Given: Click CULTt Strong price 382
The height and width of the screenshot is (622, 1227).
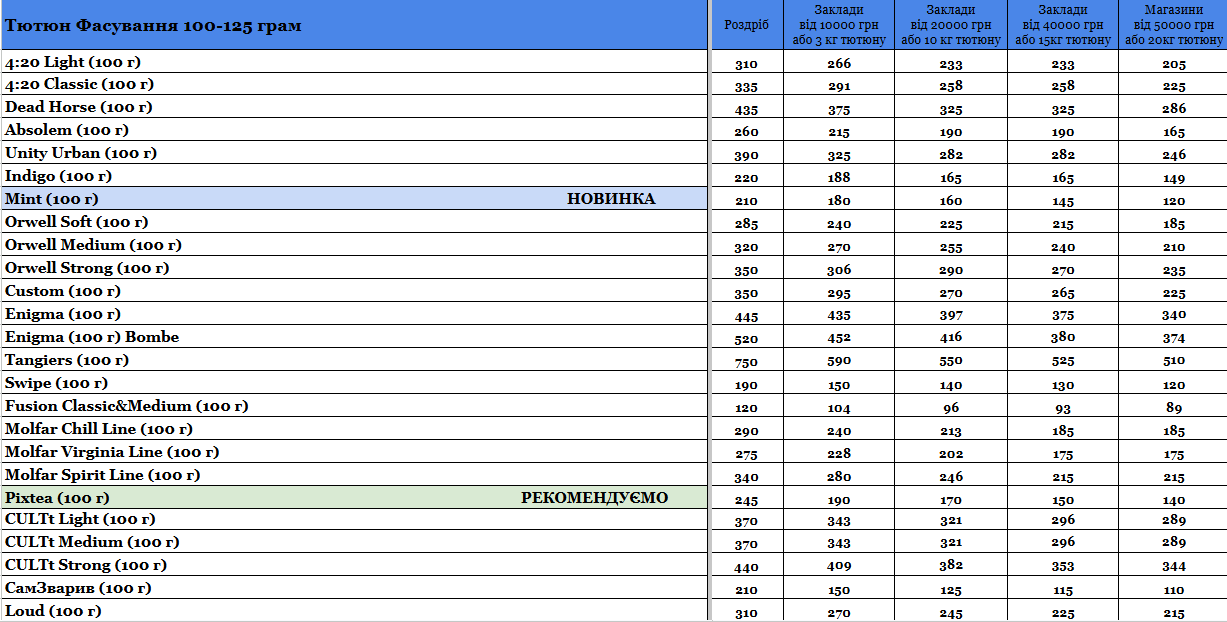Looking at the screenshot, I should point(951,566).
